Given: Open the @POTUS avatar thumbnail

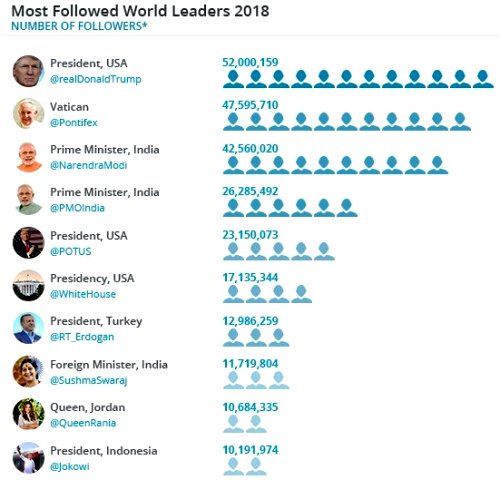Looking at the screenshot, I should [28, 243].
